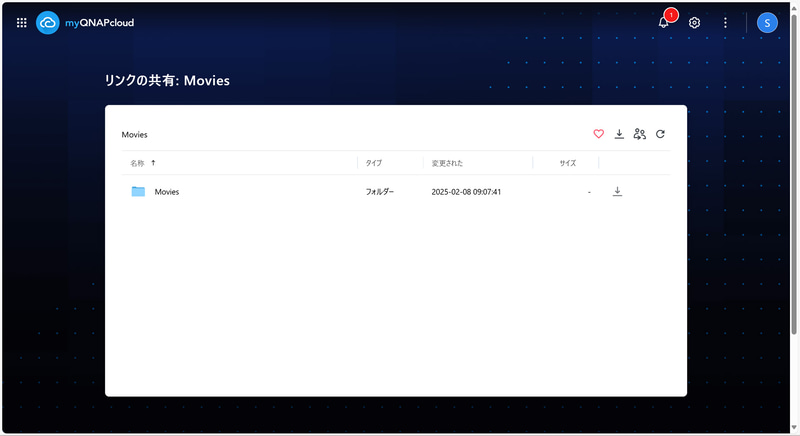The height and width of the screenshot is (436, 800).
Task: Sort by the サイズ column
Action: point(567,163)
